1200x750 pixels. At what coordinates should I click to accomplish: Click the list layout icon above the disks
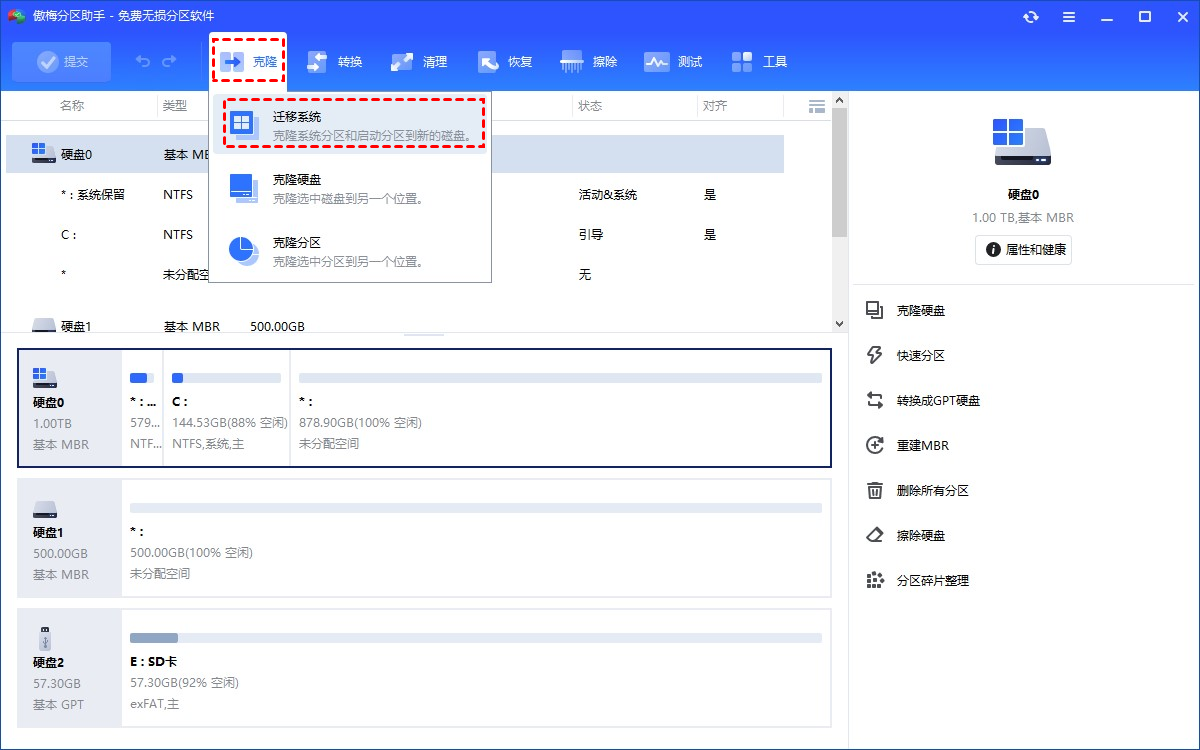[x=816, y=105]
